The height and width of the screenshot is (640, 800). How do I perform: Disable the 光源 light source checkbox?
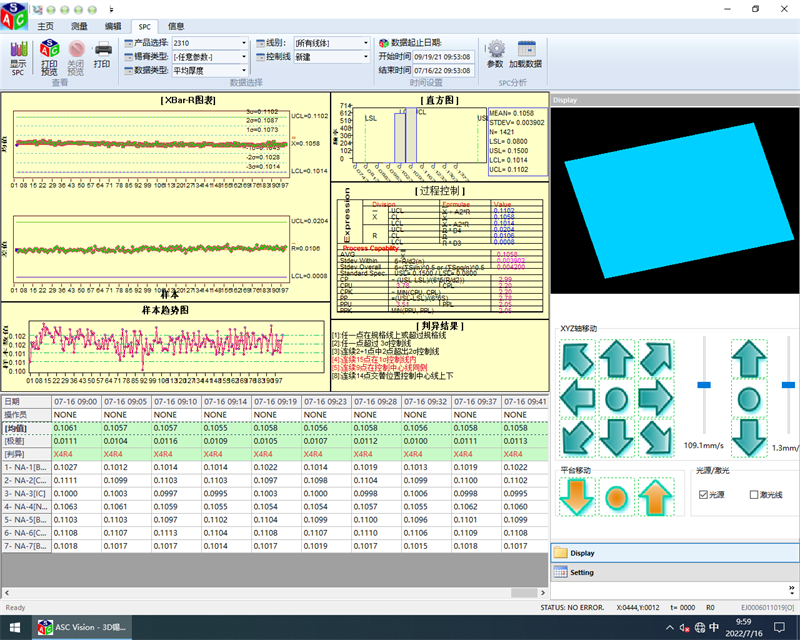(x=704, y=494)
